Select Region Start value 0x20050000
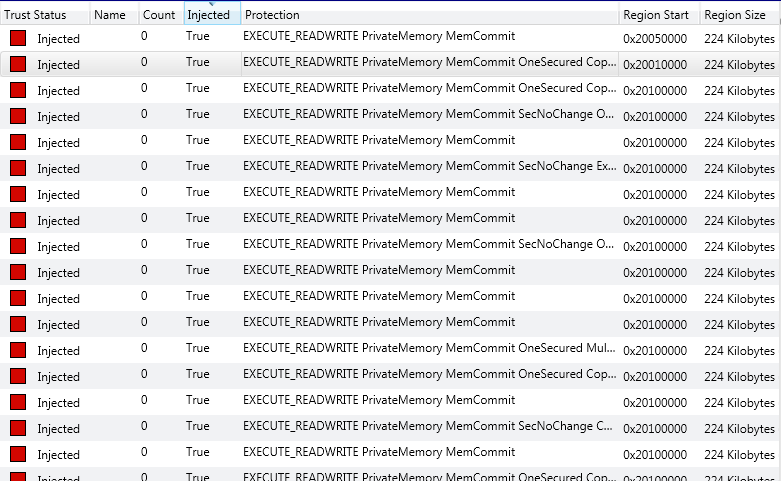The width and height of the screenshot is (781, 481). pos(655,39)
